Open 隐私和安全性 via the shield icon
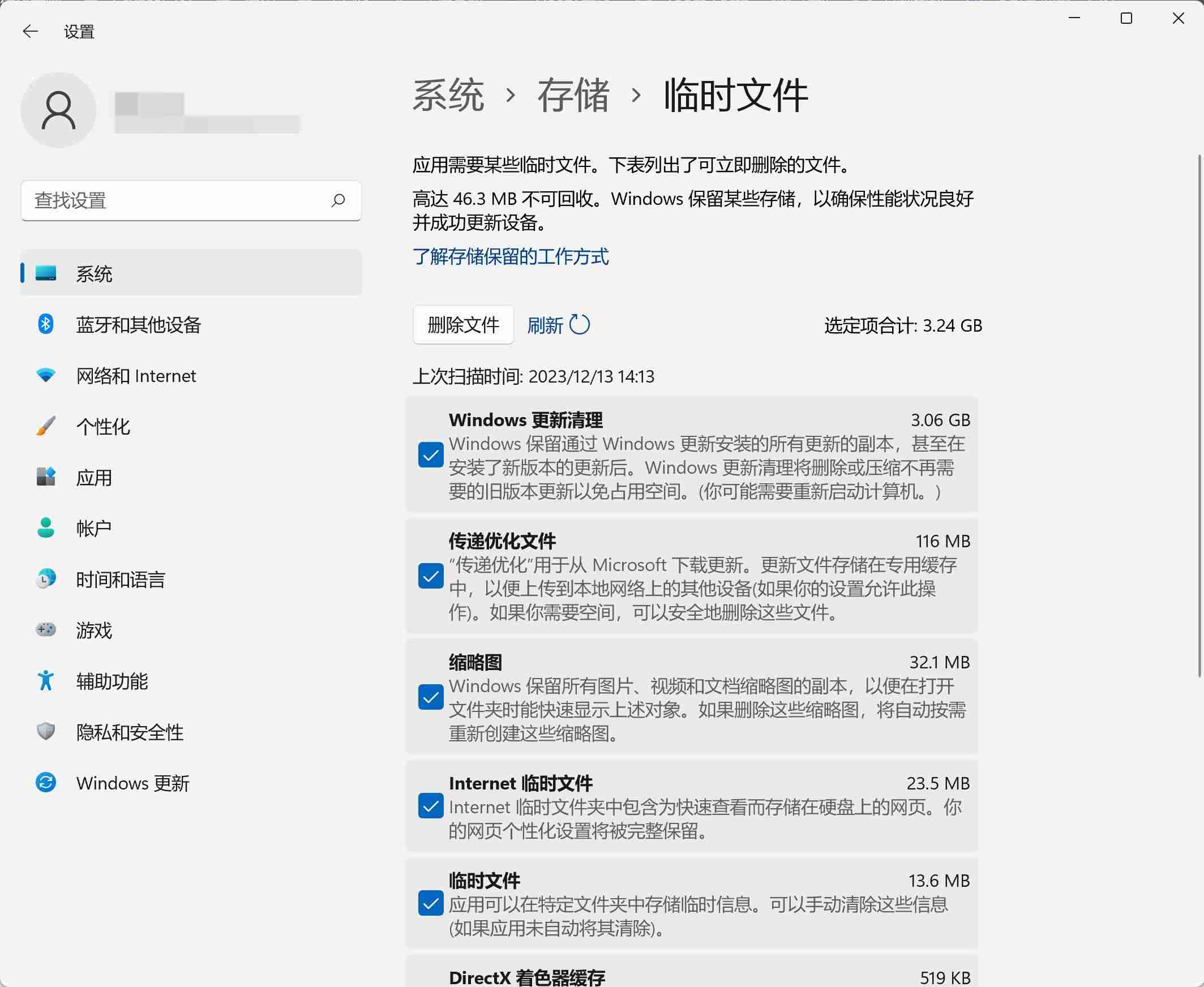 46,732
